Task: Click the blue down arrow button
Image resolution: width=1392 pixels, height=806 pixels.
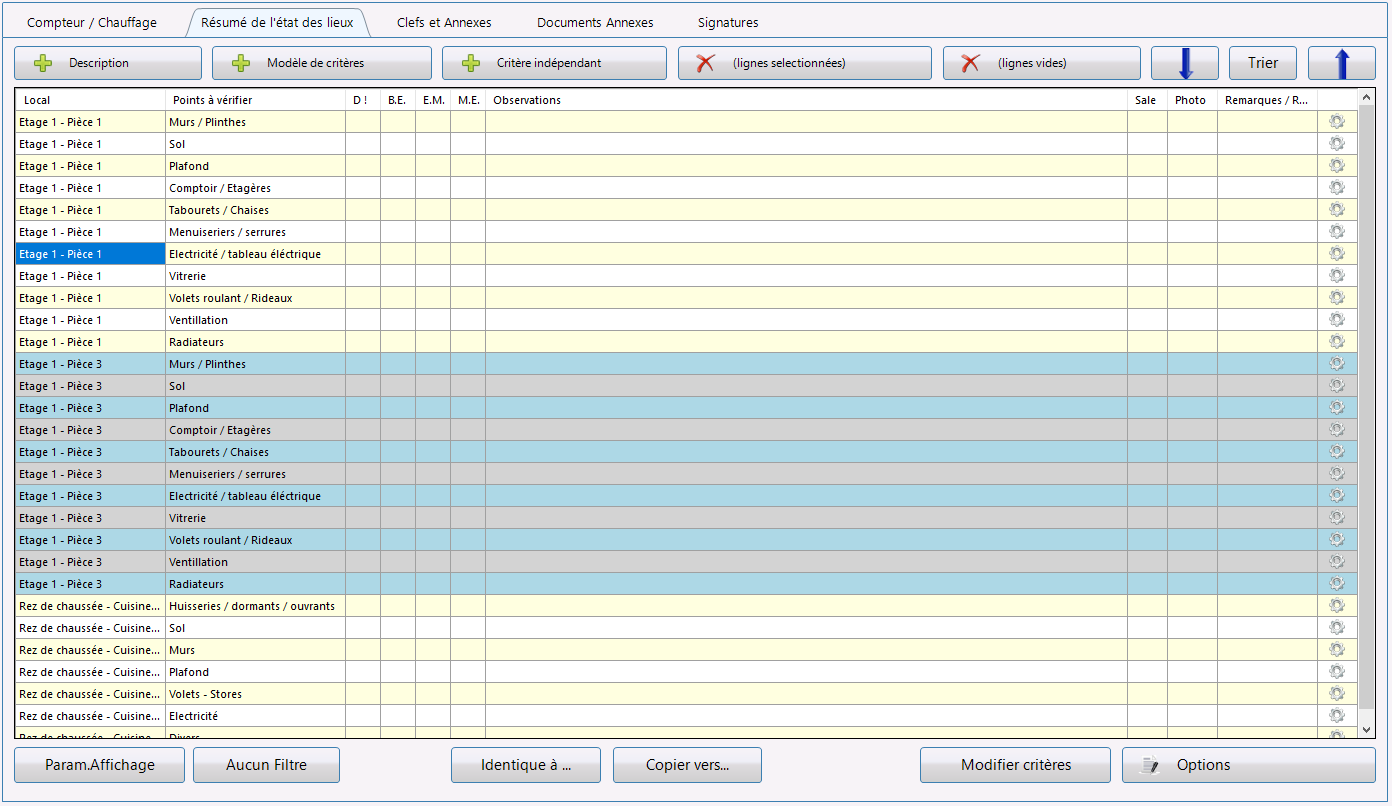Action: [x=1184, y=63]
